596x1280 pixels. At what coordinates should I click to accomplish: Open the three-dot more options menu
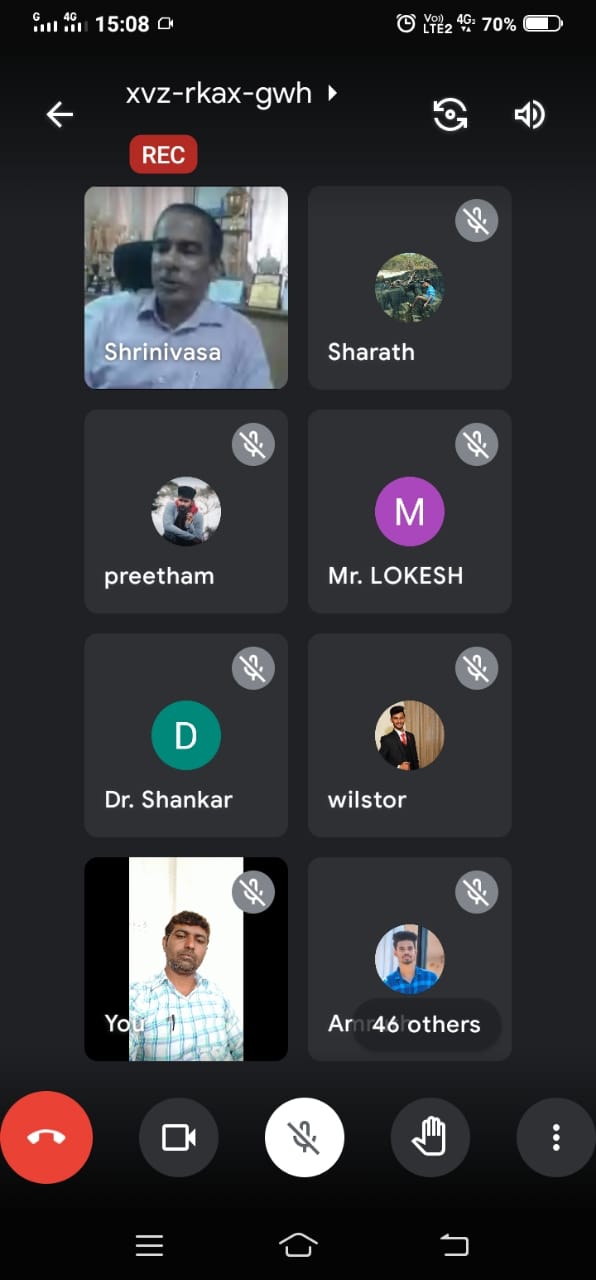pos(556,1137)
